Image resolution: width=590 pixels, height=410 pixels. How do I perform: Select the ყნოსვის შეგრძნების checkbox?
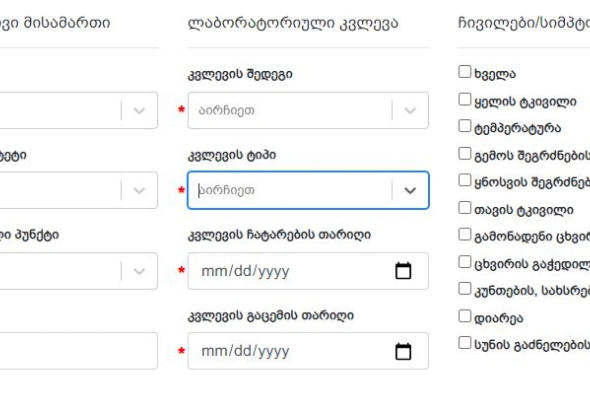point(465,180)
